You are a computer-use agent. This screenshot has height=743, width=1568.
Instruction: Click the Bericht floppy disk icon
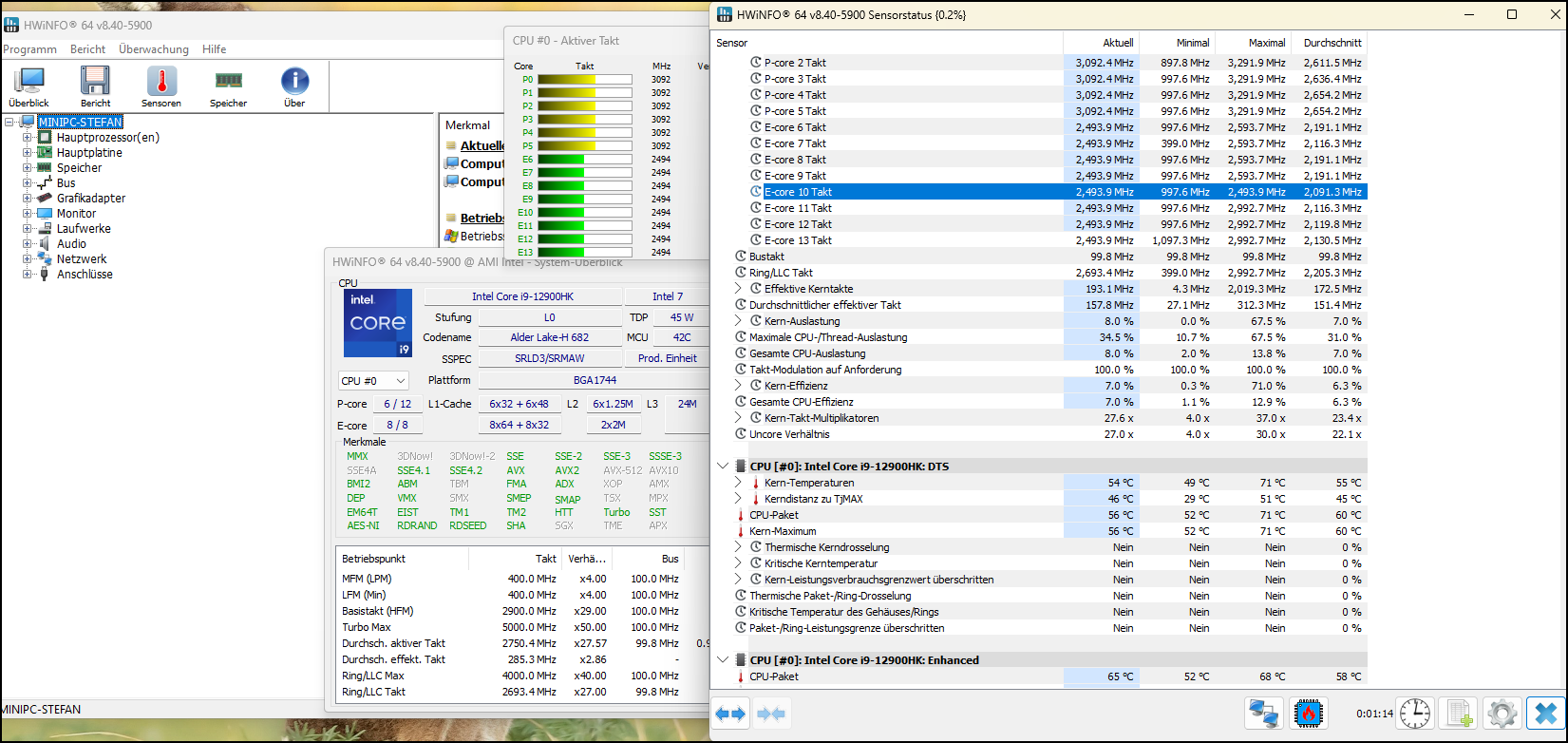[x=95, y=82]
